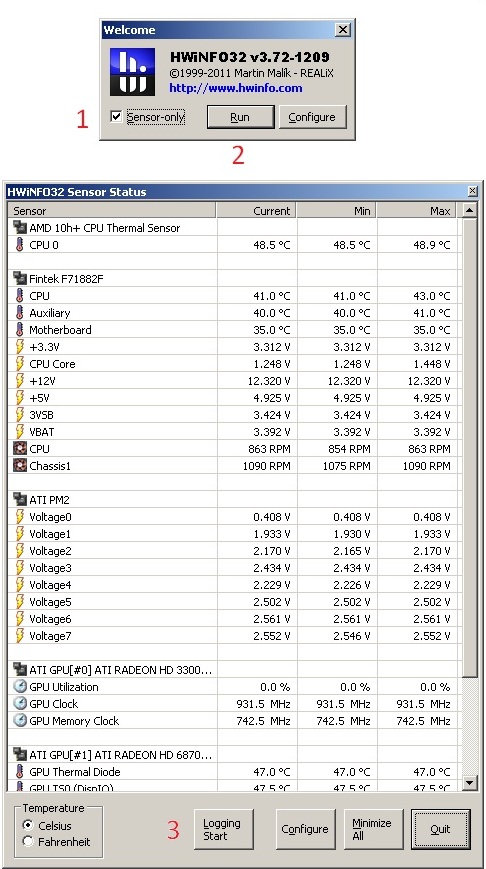486x869 pixels.
Task: Click the HWiNFO32 logo in Welcome dialog
Action: pos(132,72)
